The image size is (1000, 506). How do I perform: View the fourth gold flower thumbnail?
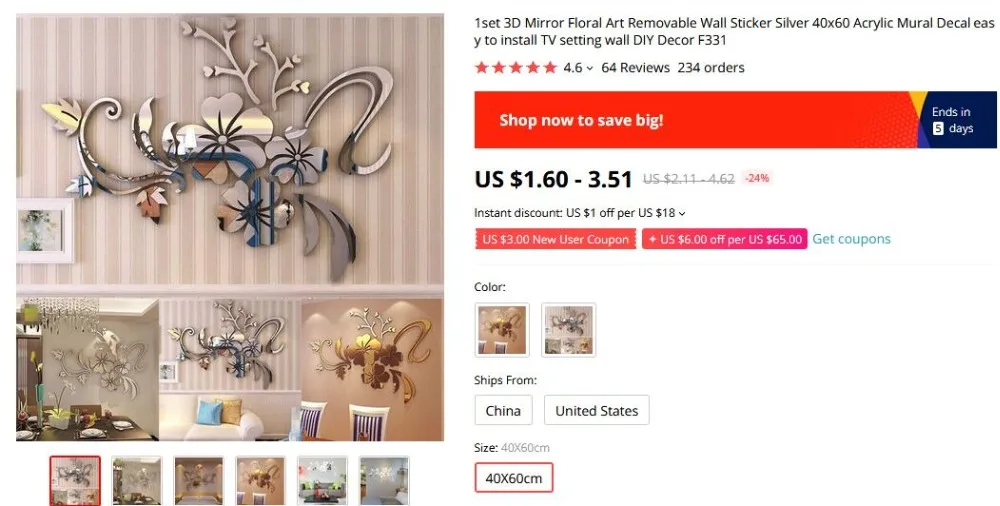pyautogui.click(x=260, y=481)
